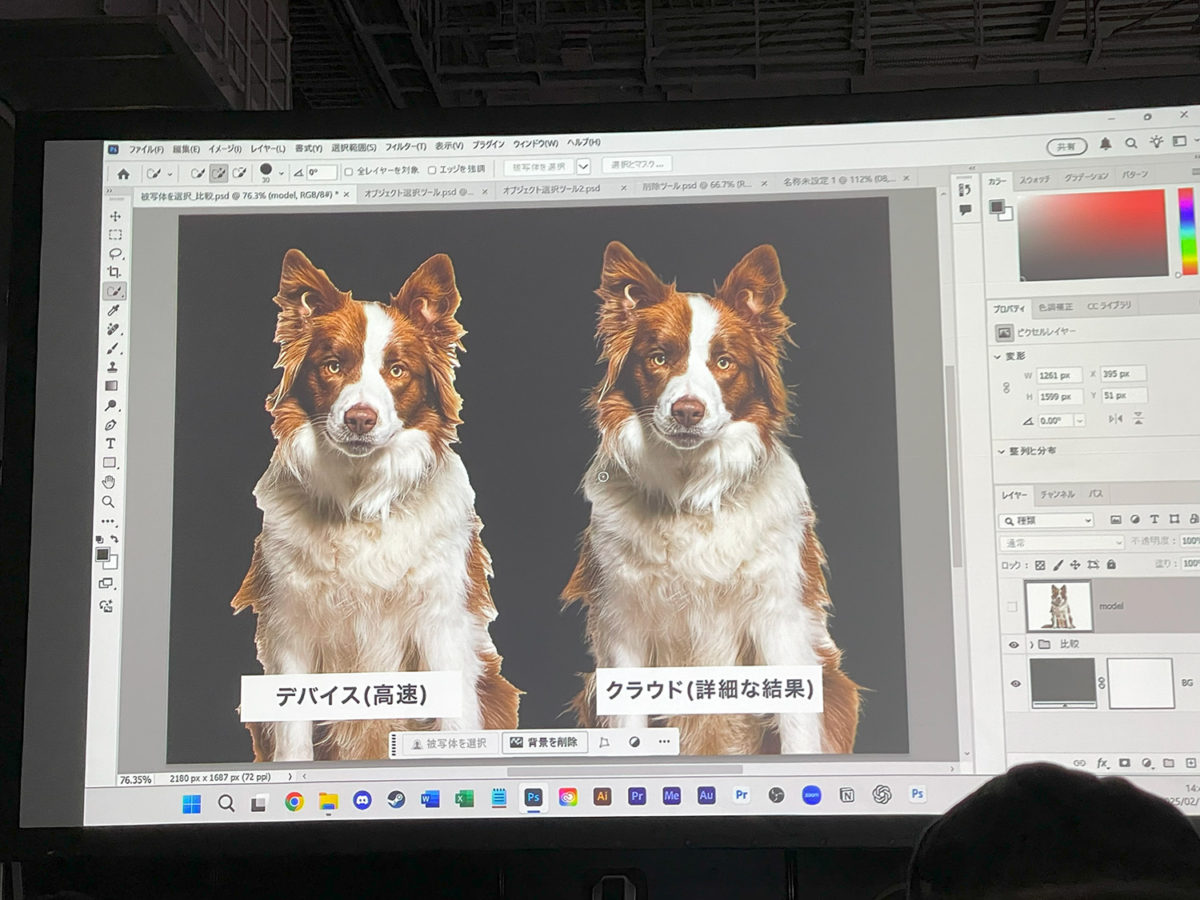The width and height of the screenshot is (1200, 900).
Task: Select the Clone Stamp tool
Action: 113,367
